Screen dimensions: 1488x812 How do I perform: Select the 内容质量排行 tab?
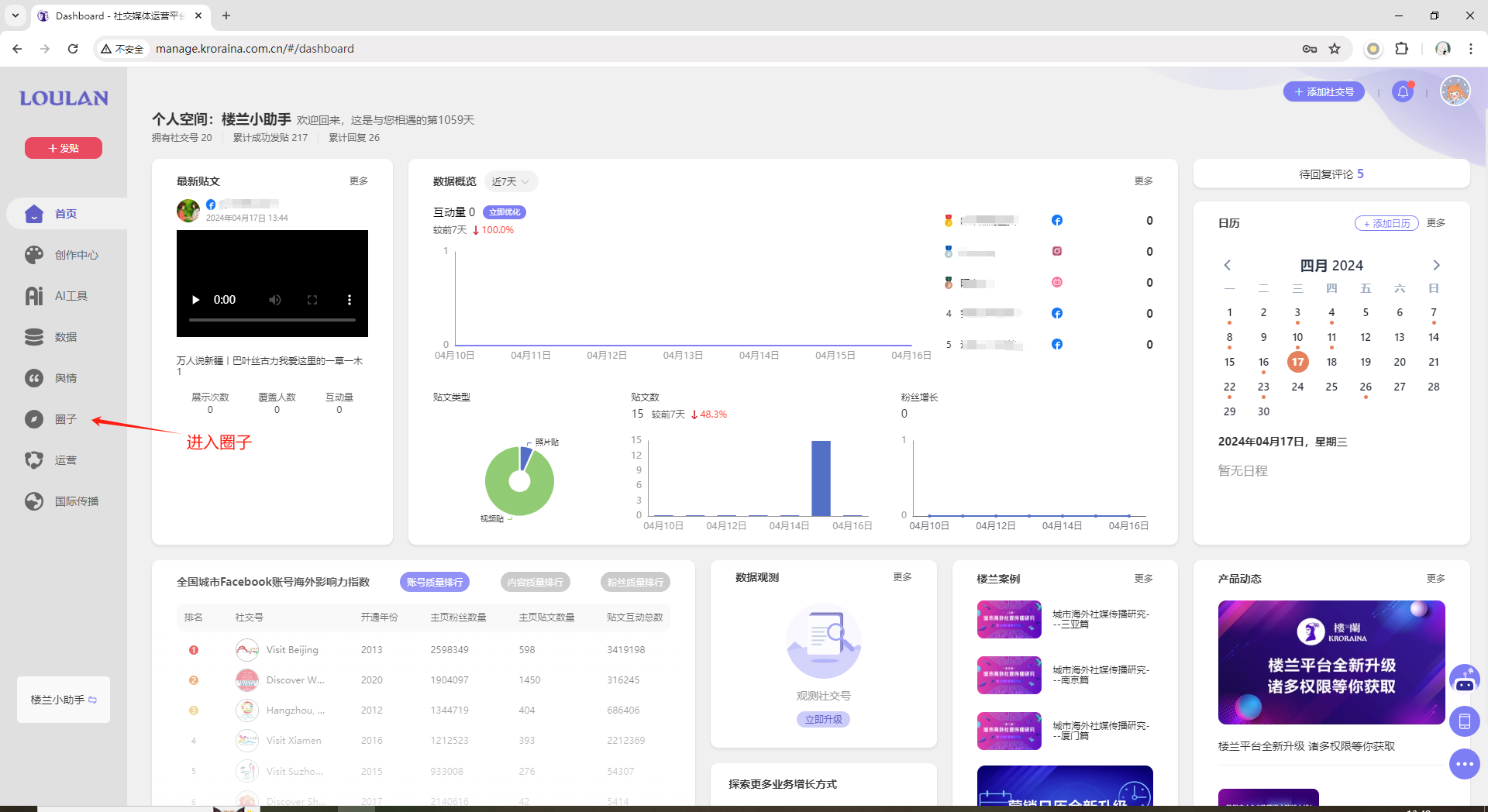pyautogui.click(x=536, y=582)
